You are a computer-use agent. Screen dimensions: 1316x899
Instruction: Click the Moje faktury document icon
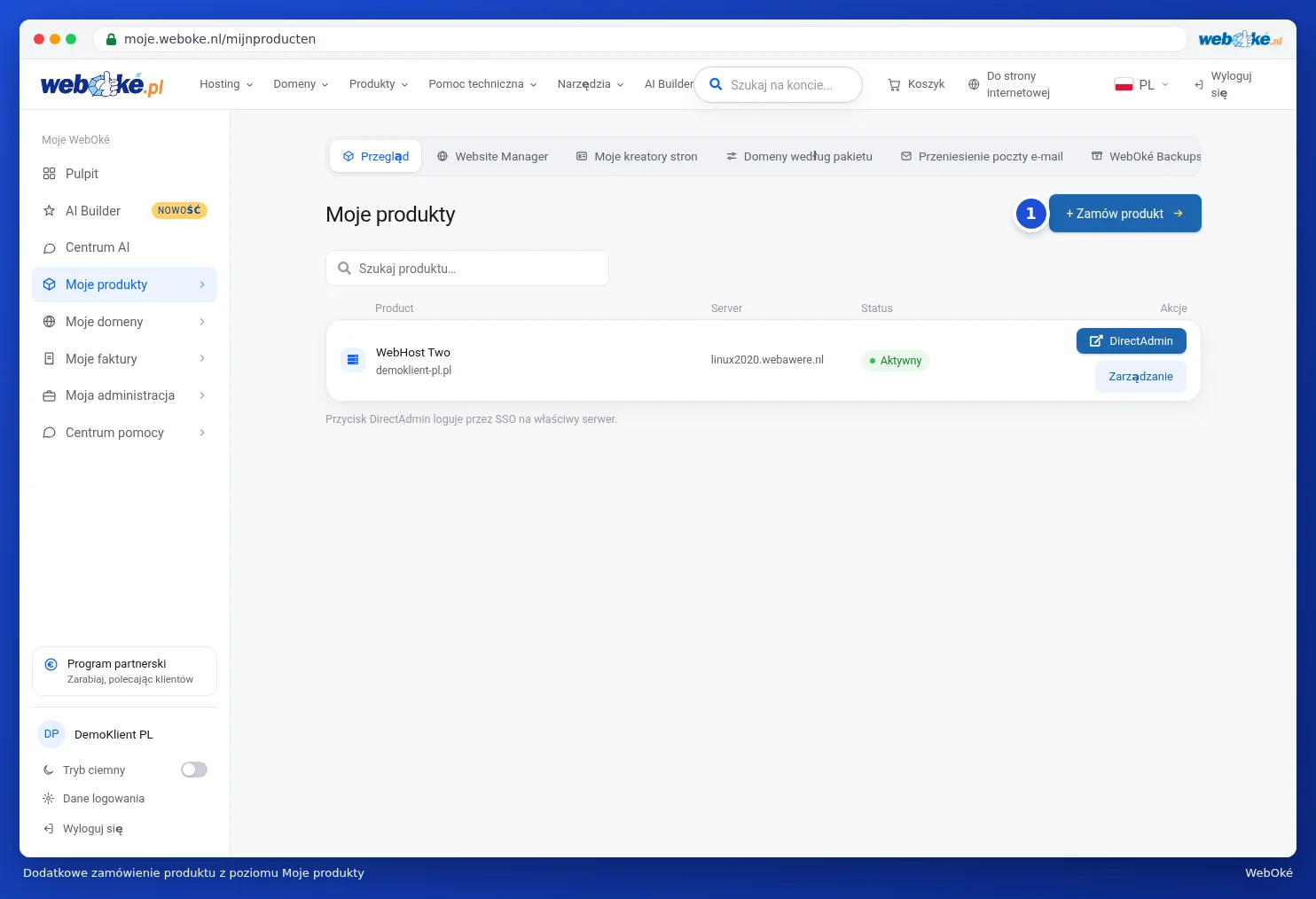[49, 359]
